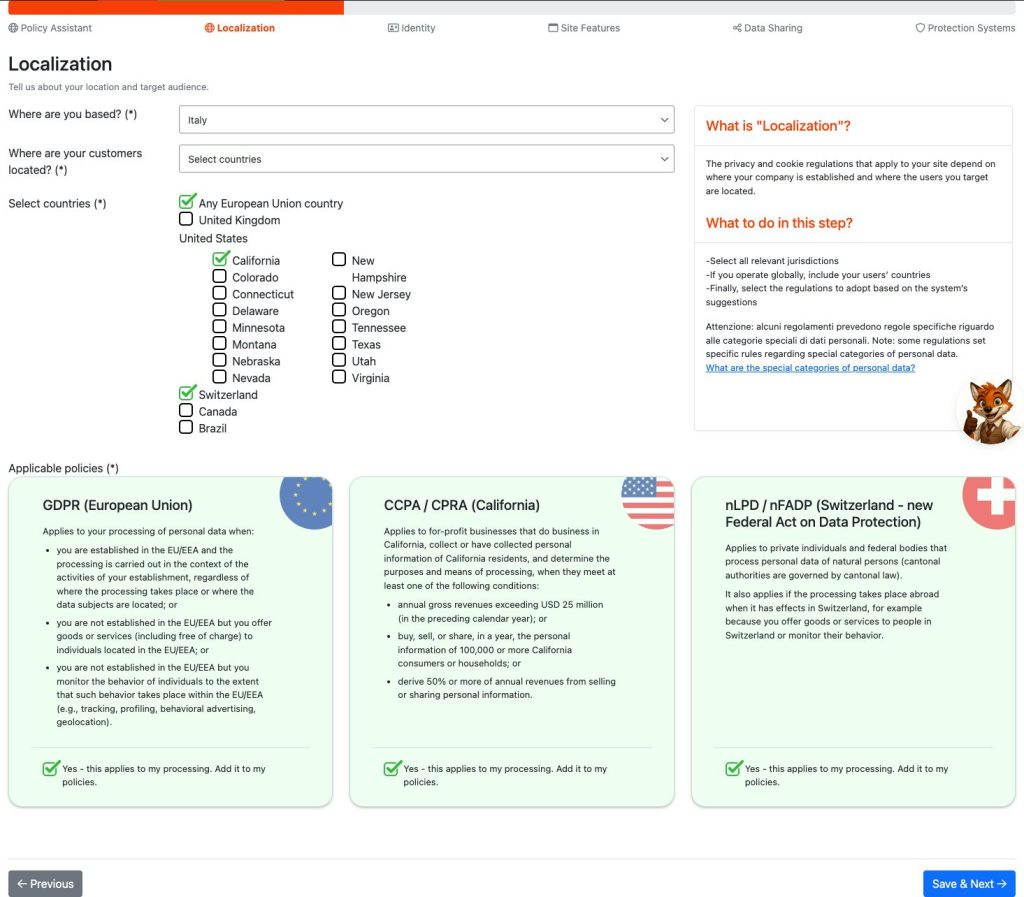1024x897 pixels.
Task: Open 'What are the special categories' link
Action: [810, 368]
